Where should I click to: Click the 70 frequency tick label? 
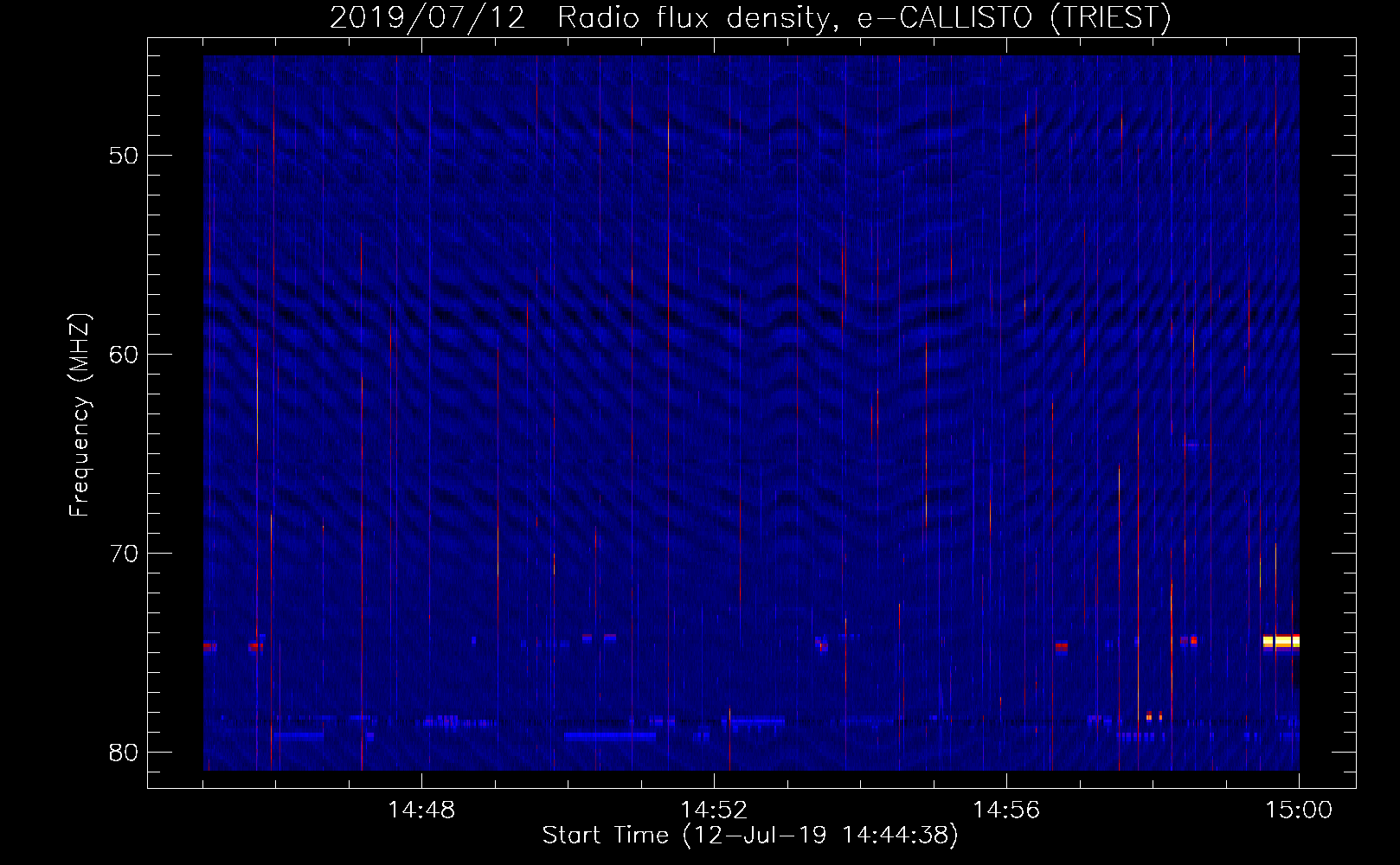(x=124, y=554)
